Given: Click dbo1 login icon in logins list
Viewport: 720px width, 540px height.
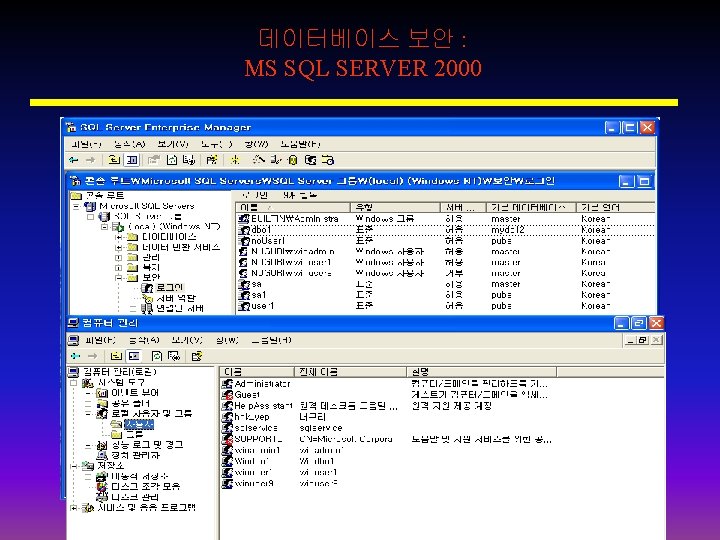Looking at the screenshot, I should click(x=244, y=230).
